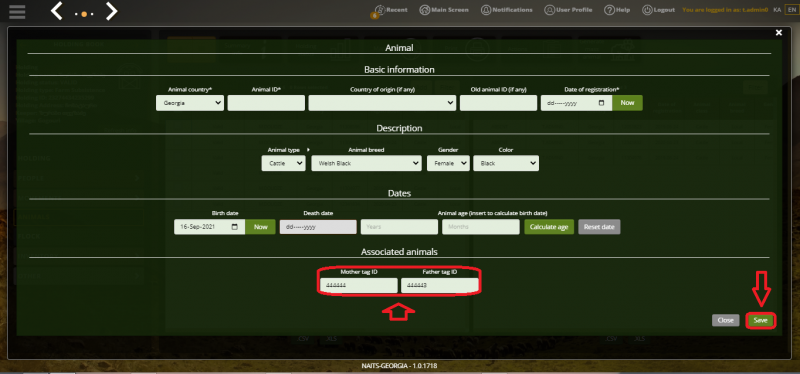Viewport: 800px width, 374px height.
Task: Click the Calculate age button
Action: click(549, 227)
